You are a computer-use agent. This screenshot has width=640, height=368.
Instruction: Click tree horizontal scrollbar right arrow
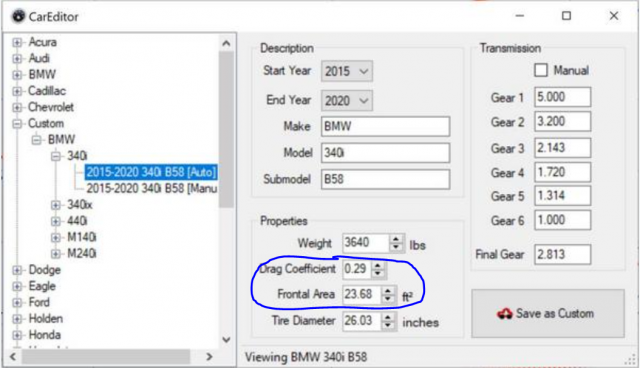coord(209,357)
